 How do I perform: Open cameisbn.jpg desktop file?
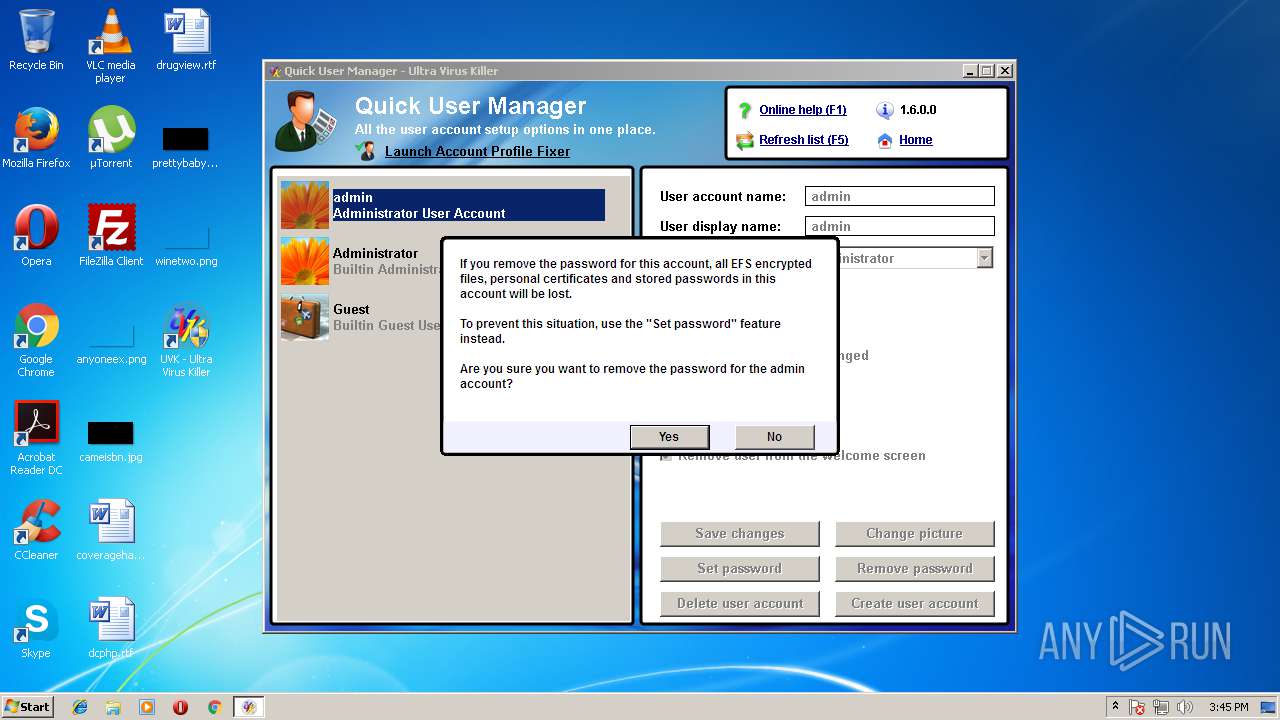(111, 440)
